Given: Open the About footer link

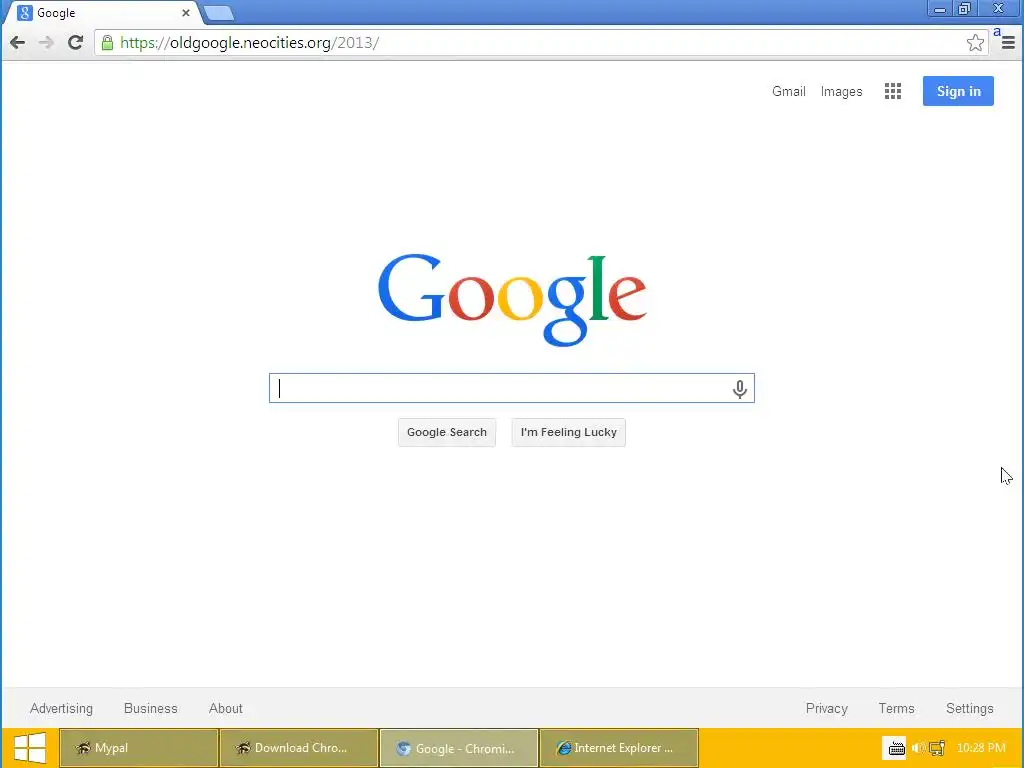Looking at the screenshot, I should (x=225, y=709).
